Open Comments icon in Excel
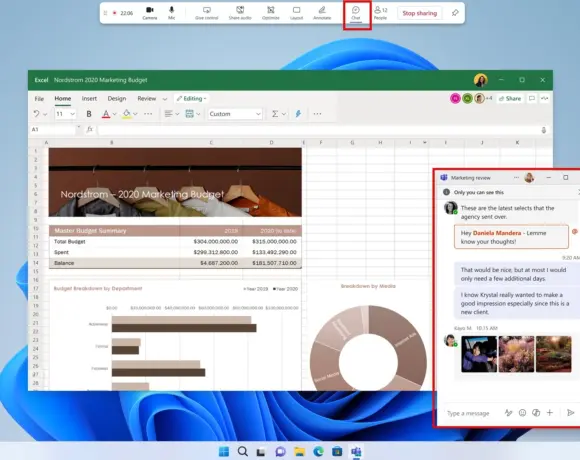580x460 pixels. tap(532, 98)
